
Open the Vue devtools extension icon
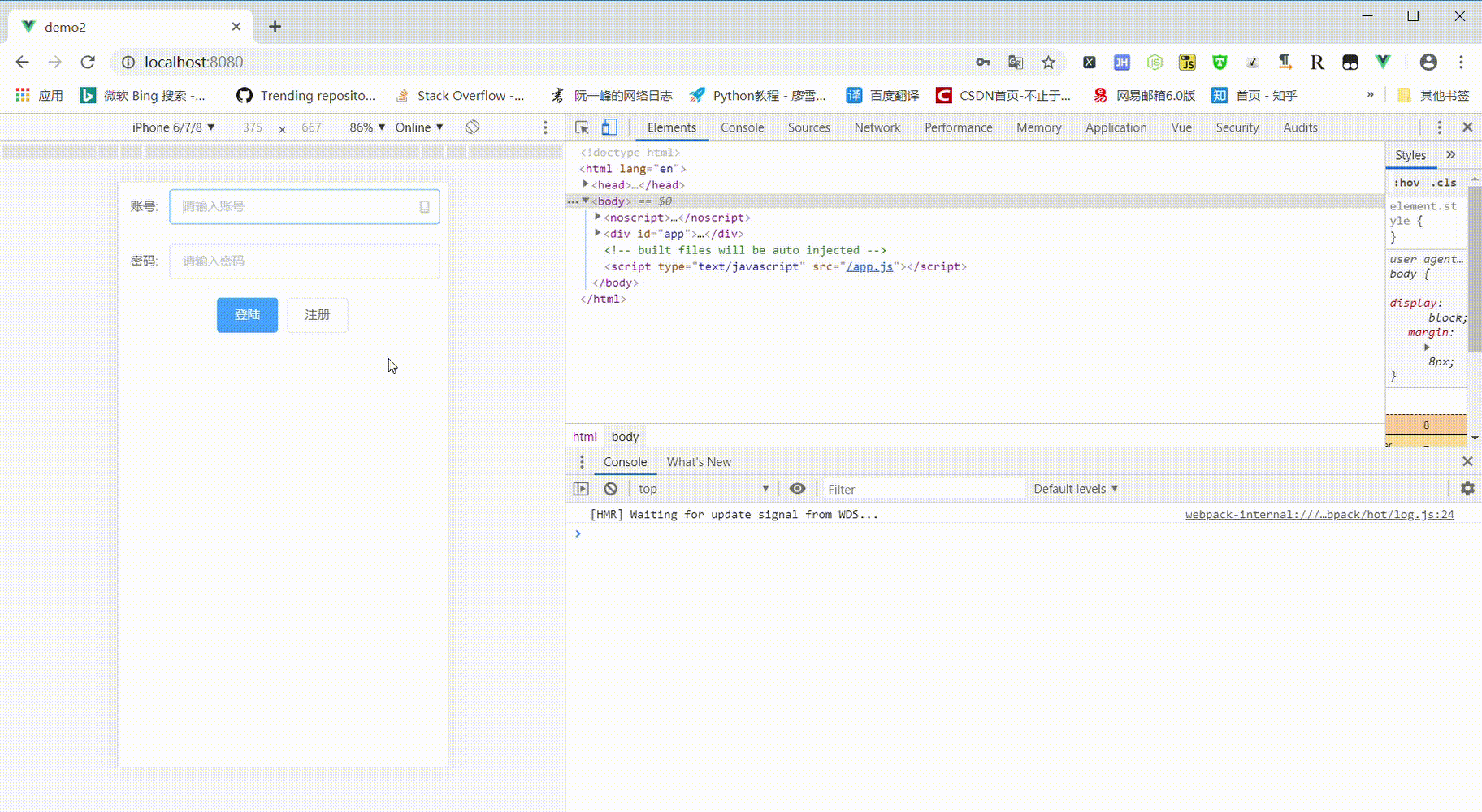coord(1383,63)
